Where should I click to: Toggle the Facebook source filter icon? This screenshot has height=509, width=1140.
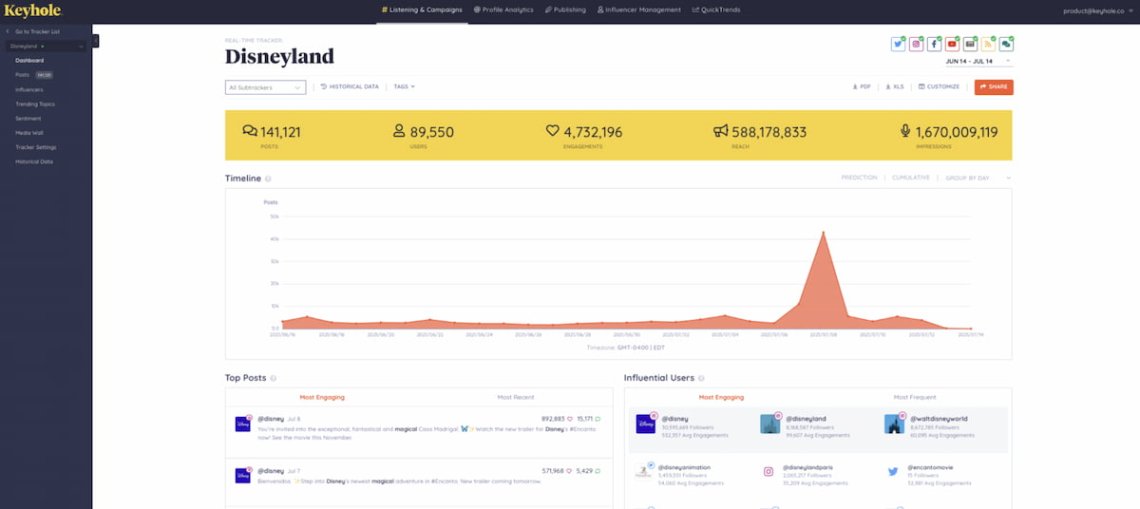[x=934, y=44]
